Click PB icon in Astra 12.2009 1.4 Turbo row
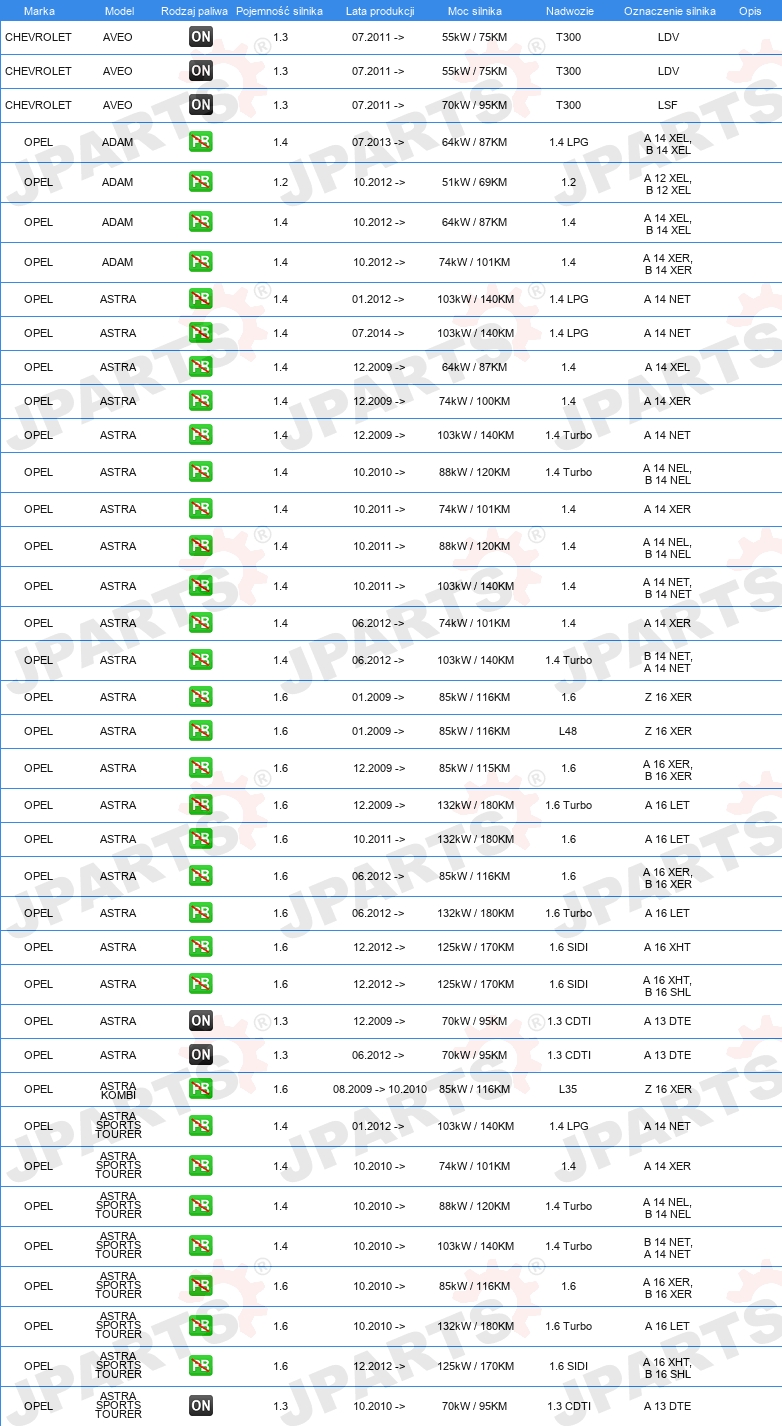782x1426 pixels. 201,435
